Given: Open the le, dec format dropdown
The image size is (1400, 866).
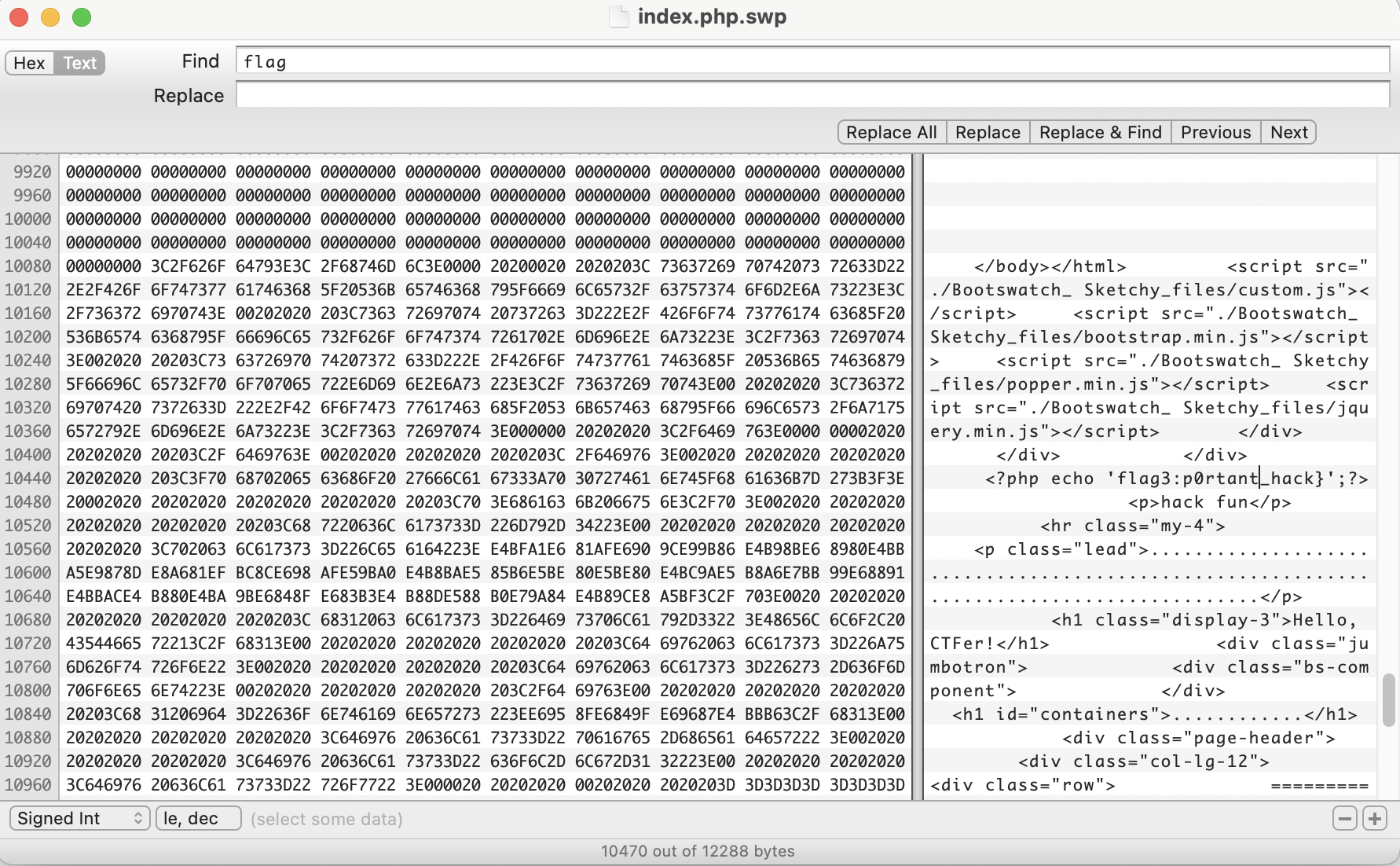Looking at the screenshot, I should [x=198, y=818].
